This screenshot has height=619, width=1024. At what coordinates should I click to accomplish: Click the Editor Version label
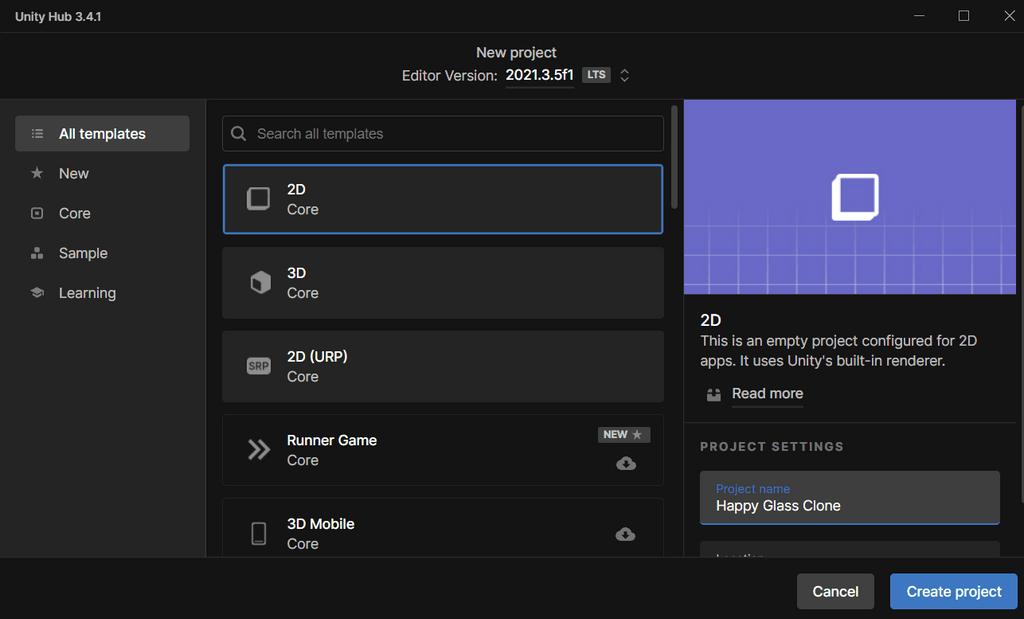click(449, 76)
